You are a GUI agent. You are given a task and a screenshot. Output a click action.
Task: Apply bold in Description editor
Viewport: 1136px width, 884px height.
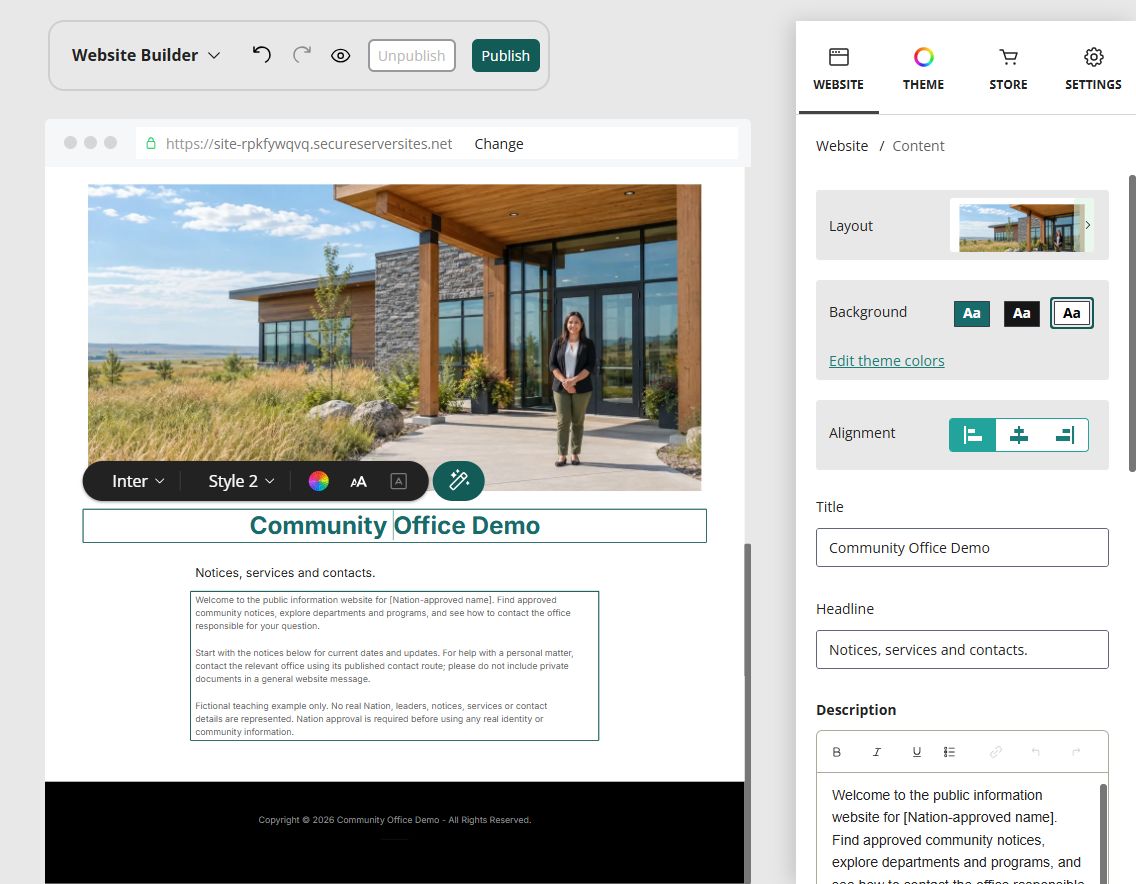(x=837, y=752)
